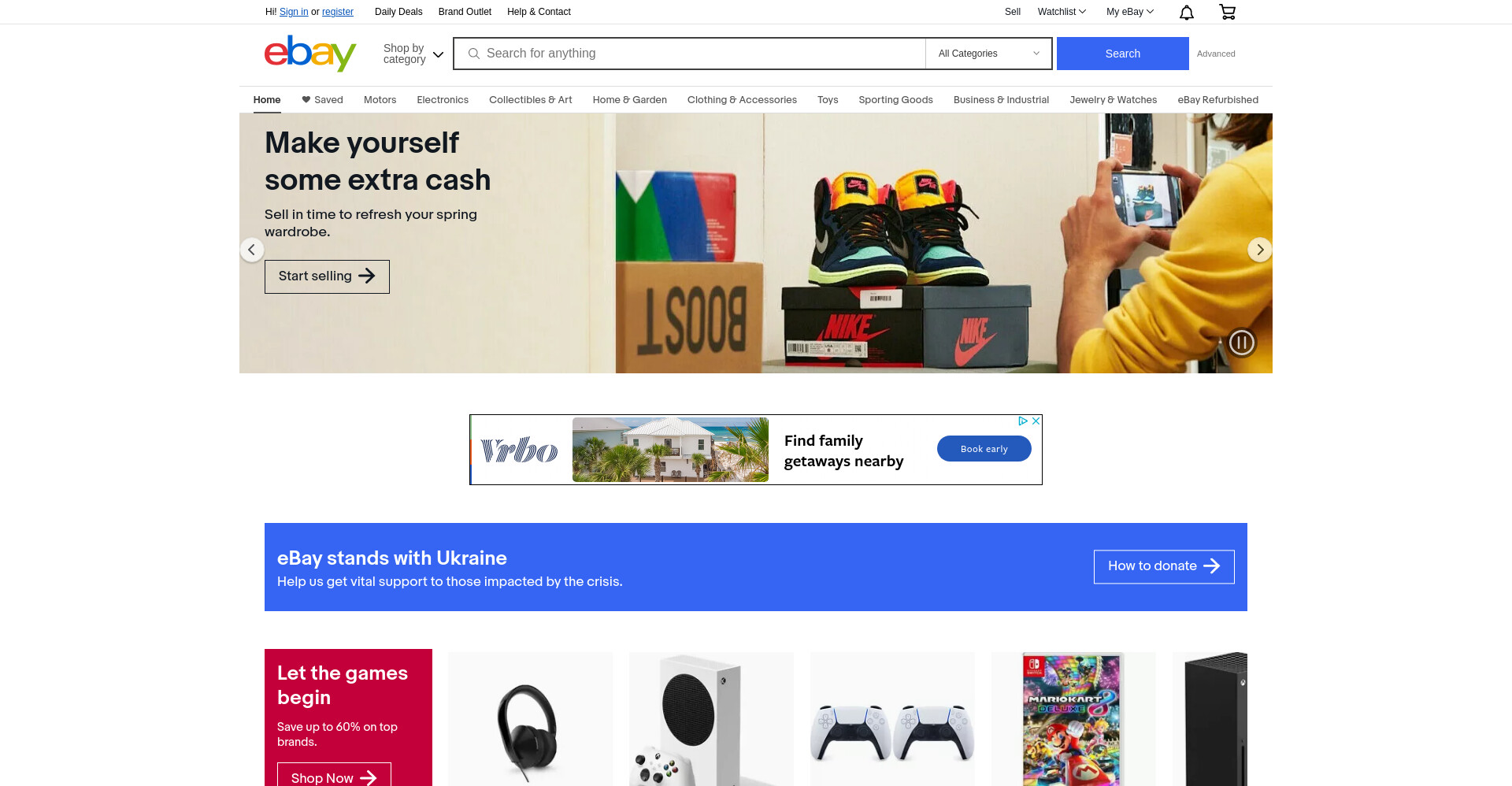The height and width of the screenshot is (786, 1512).
Task: Click the blue Search button
Action: 1123,54
